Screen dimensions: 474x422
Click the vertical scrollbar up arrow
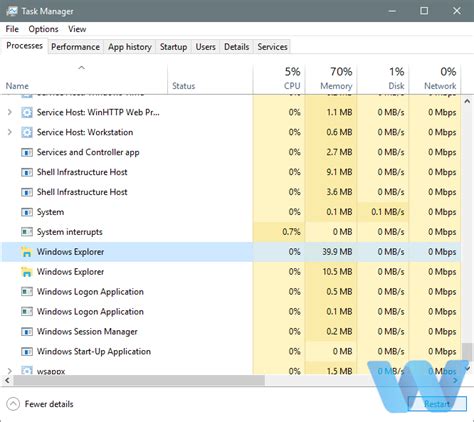(x=467, y=101)
